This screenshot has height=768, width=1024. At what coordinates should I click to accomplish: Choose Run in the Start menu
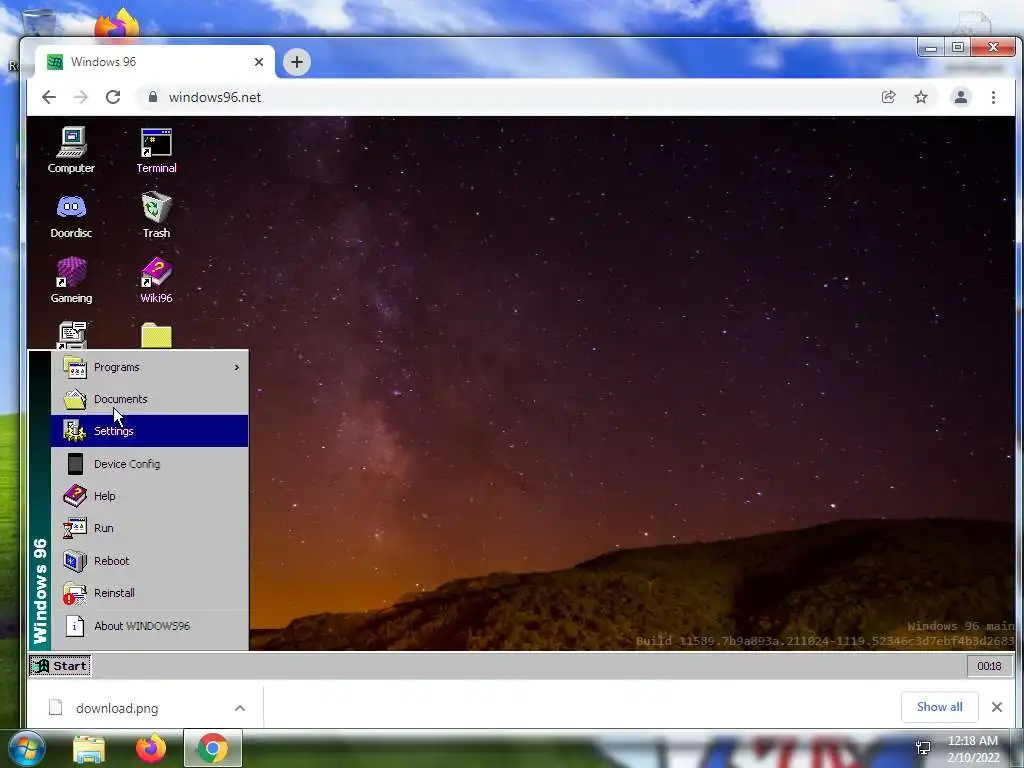[x=150, y=528]
